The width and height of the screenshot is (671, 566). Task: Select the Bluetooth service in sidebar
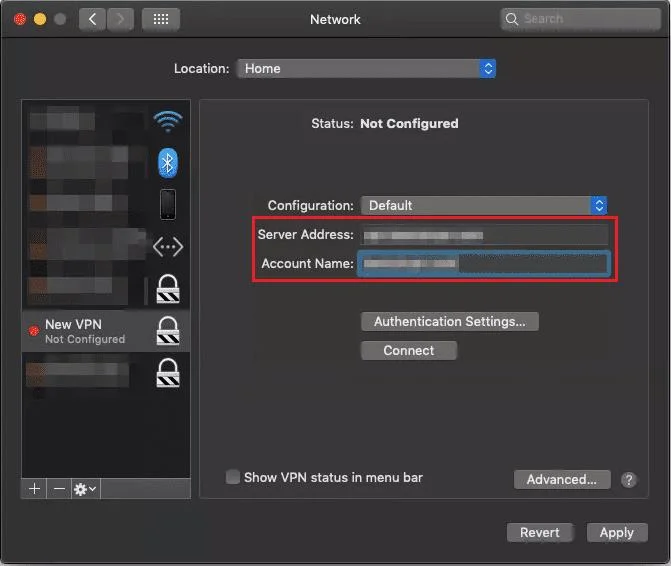coord(168,163)
